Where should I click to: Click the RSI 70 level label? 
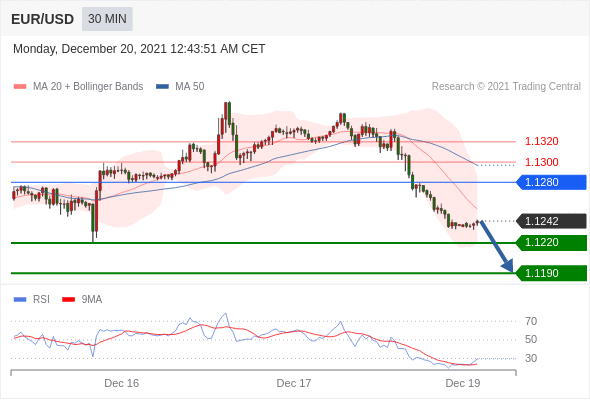click(x=531, y=321)
